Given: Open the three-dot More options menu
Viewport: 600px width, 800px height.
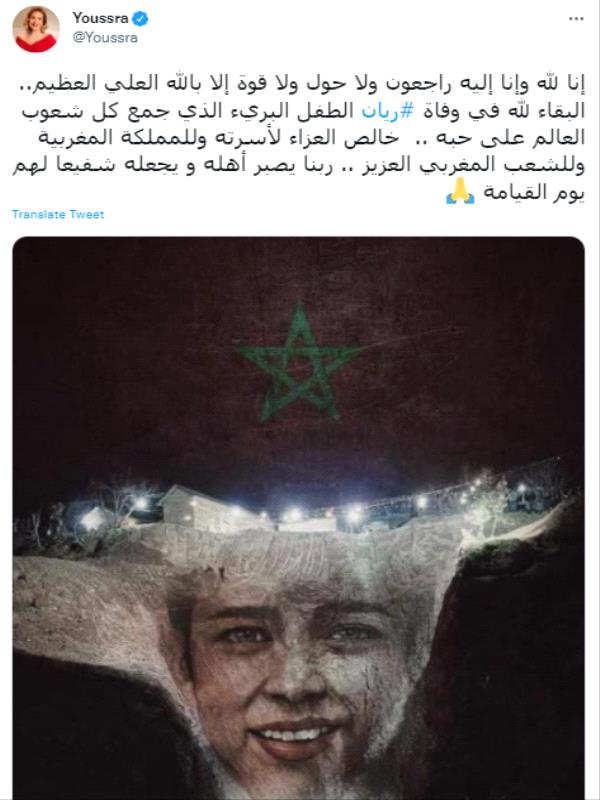Looking at the screenshot, I should coord(576,19).
